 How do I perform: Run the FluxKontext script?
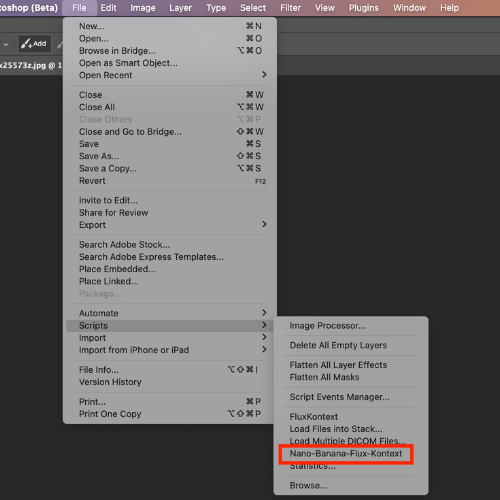pyautogui.click(x=351, y=417)
